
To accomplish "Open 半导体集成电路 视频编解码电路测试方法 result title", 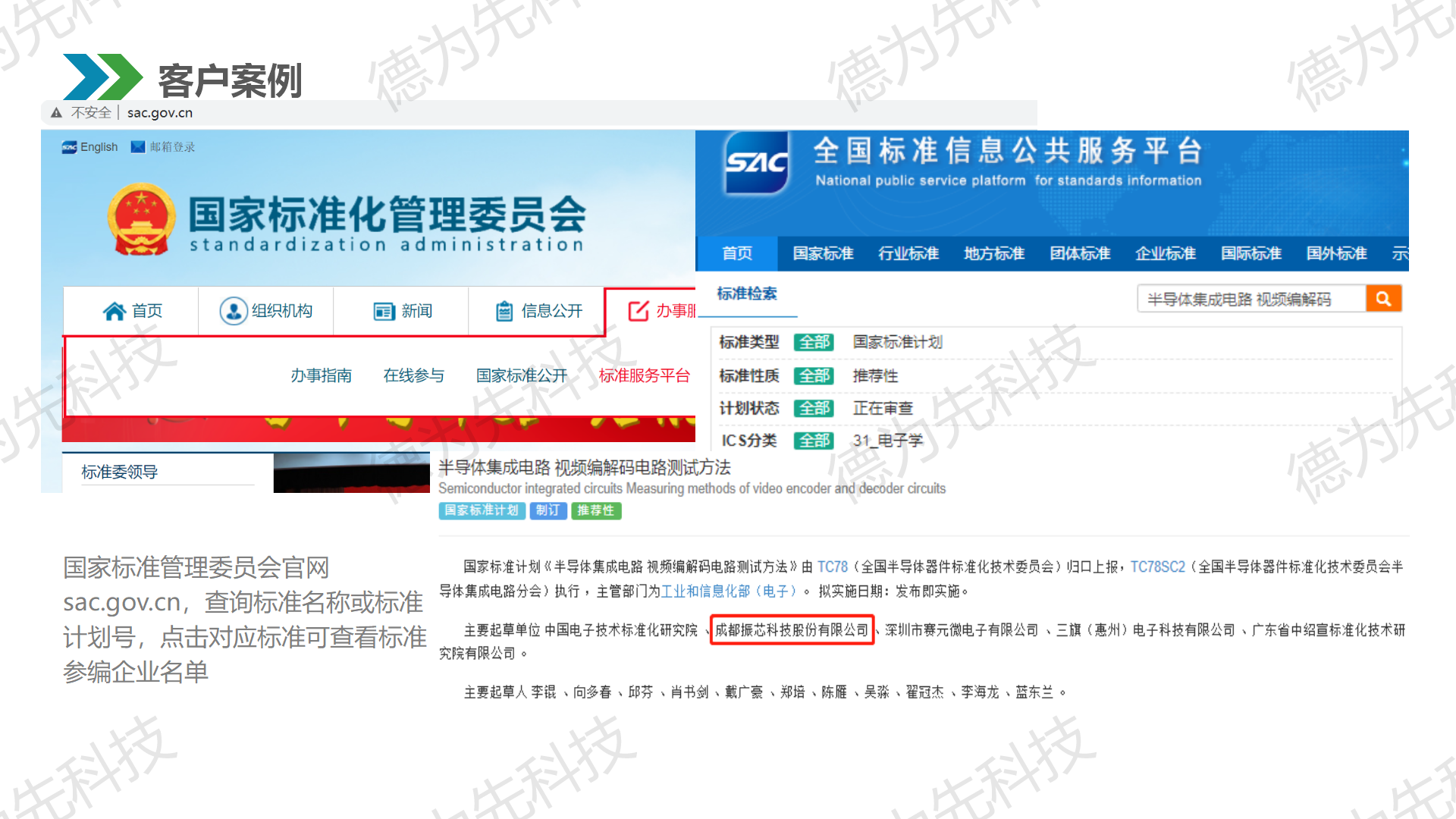I will click(585, 467).
